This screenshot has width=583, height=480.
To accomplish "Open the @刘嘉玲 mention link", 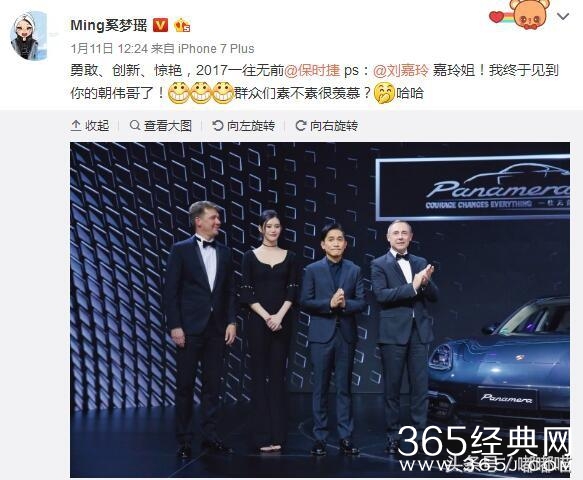I will point(400,70).
